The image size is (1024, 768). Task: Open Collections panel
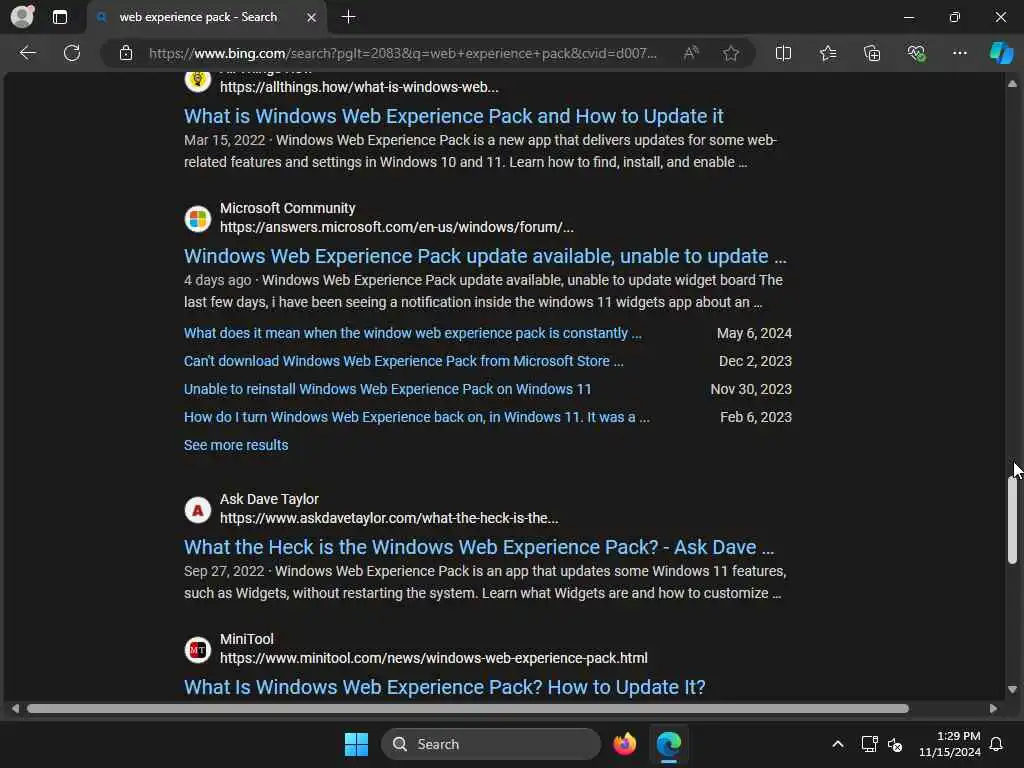(x=872, y=53)
